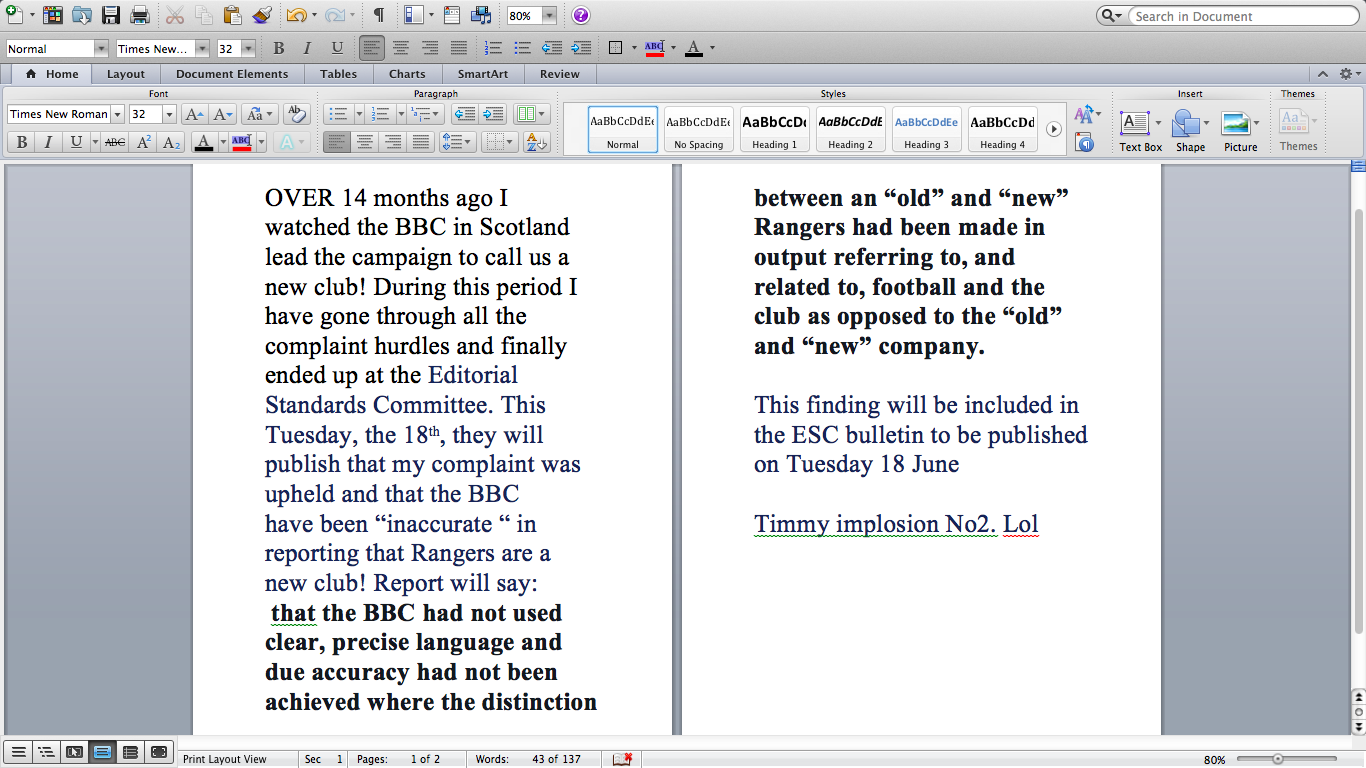
Task: Select the Format Painter brush icon
Action: (x=261, y=15)
